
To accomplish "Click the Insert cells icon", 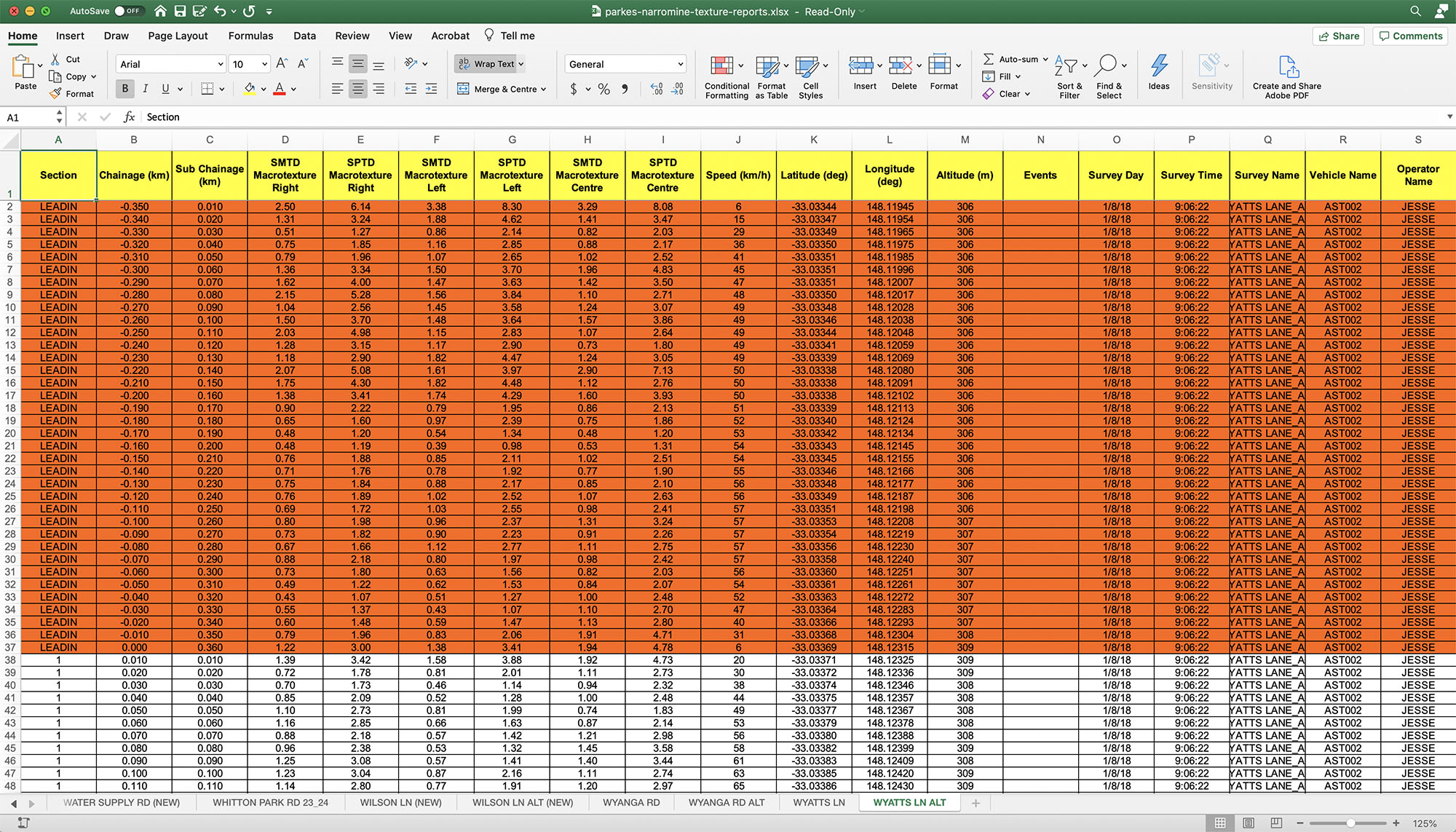I will [x=861, y=66].
